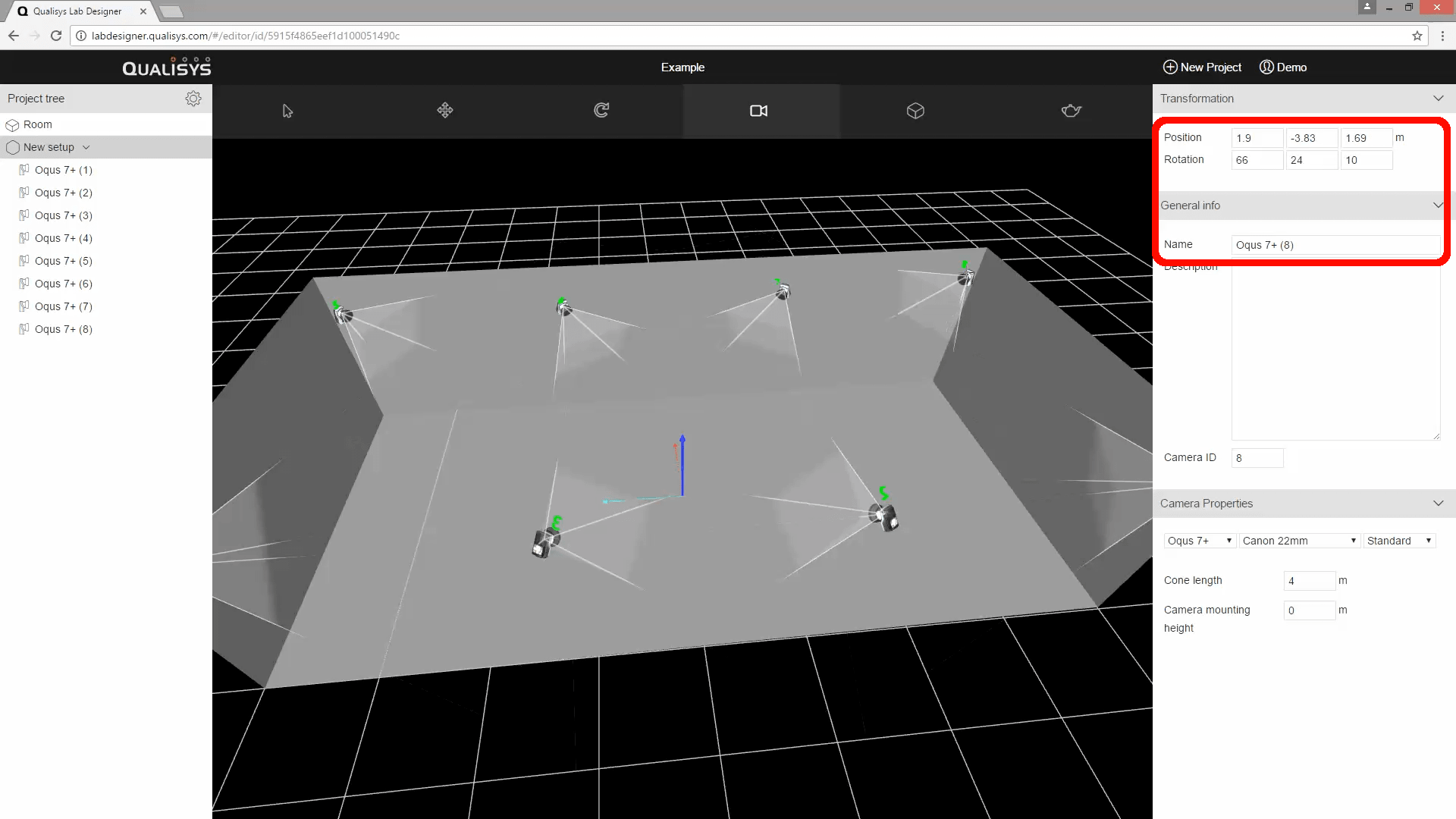This screenshot has height=819, width=1456.
Task: Bookmark page with star icon
Action: tap(1417, 36)
